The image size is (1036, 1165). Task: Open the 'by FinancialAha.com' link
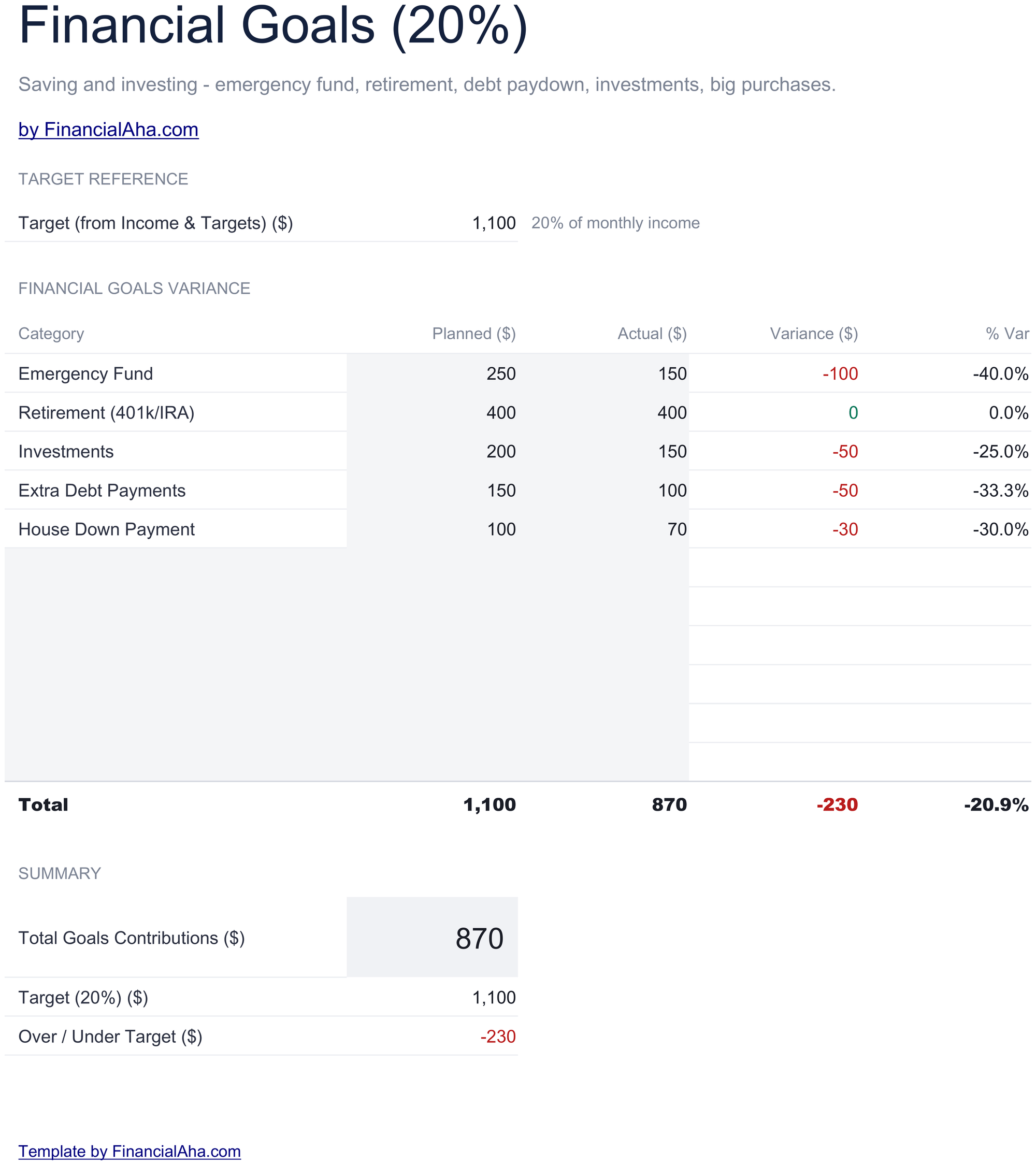click(108, 130)
